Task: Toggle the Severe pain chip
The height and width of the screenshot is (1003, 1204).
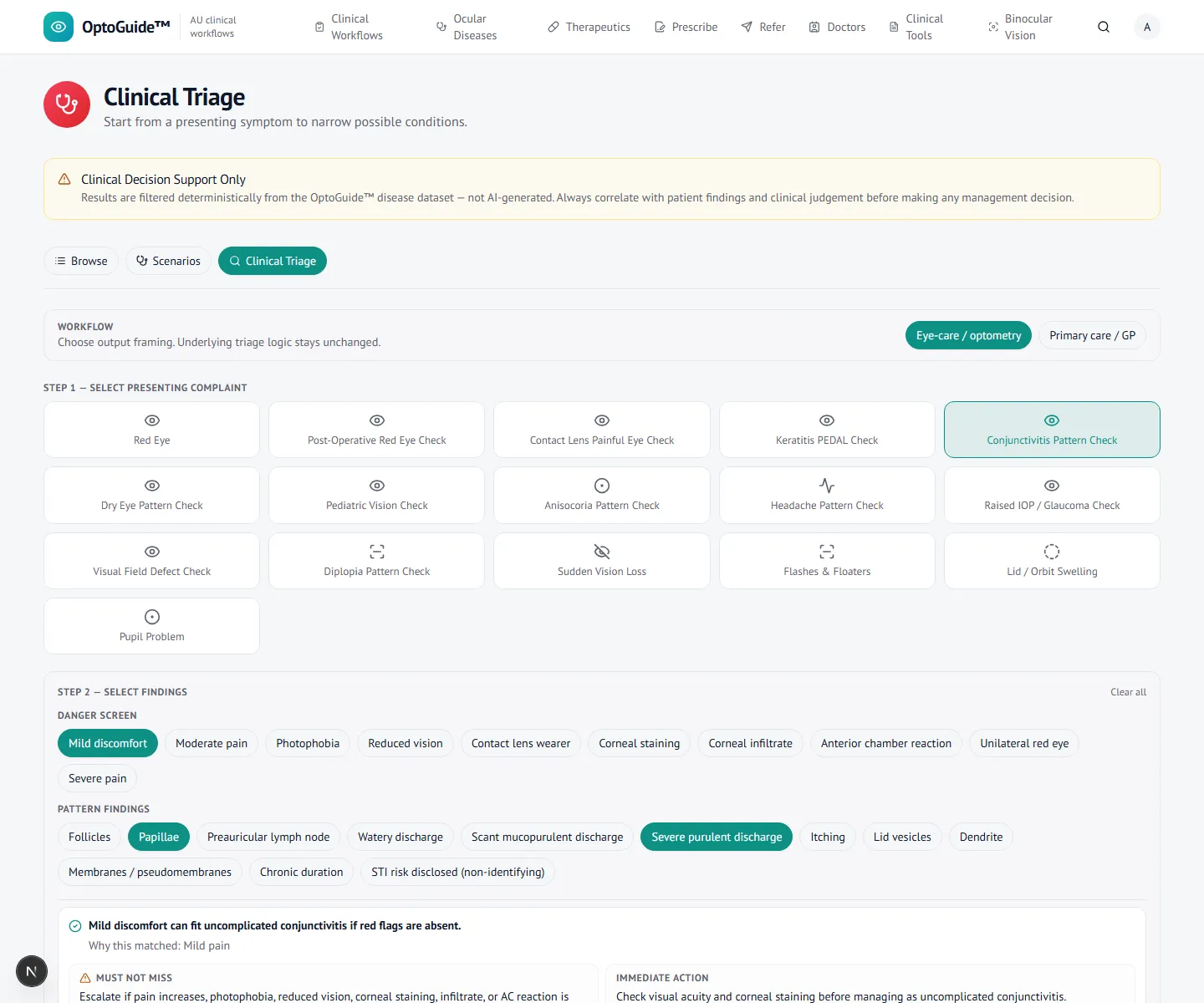Action: 98,778
